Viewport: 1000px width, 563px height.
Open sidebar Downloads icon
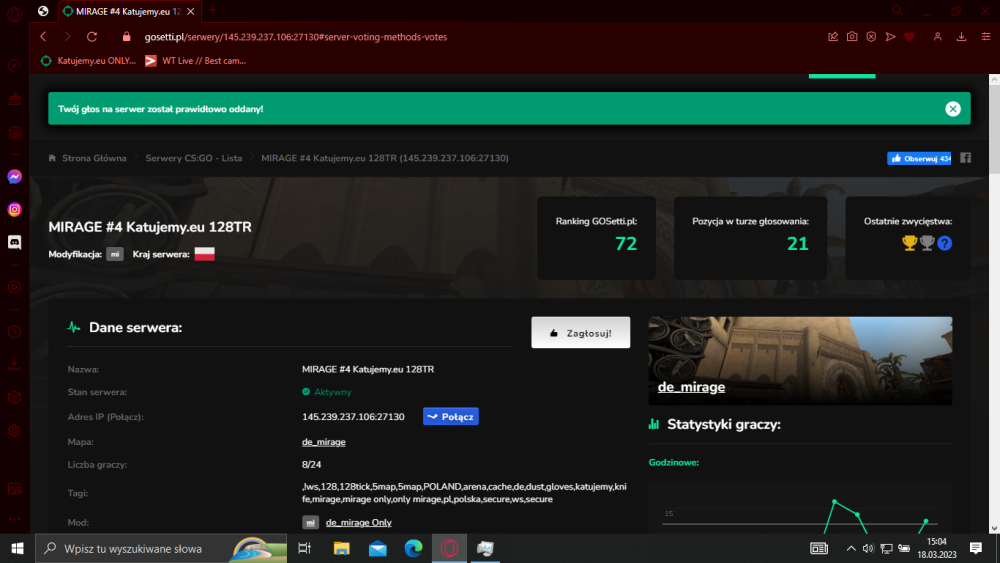(x=15, y=365)
